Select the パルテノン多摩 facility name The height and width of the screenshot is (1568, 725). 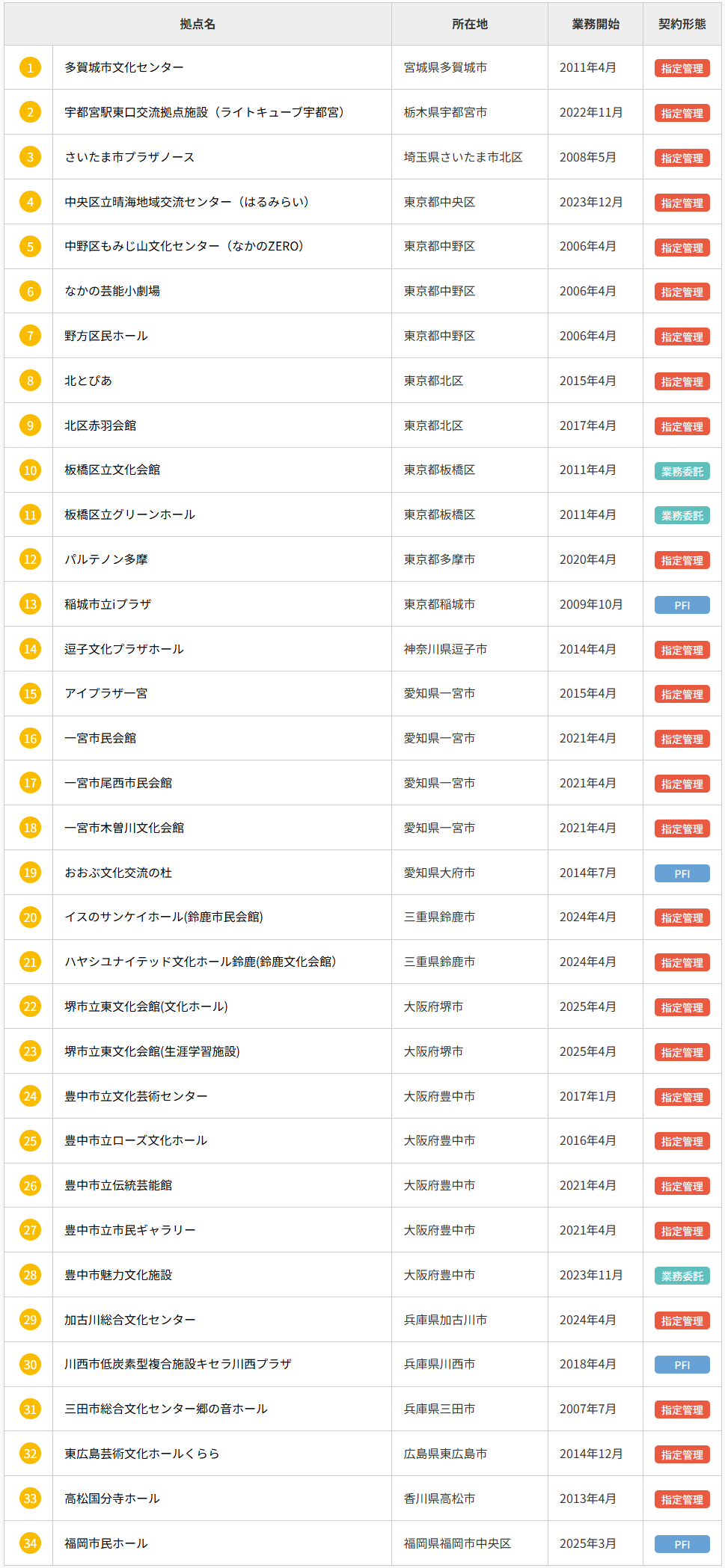106,559
